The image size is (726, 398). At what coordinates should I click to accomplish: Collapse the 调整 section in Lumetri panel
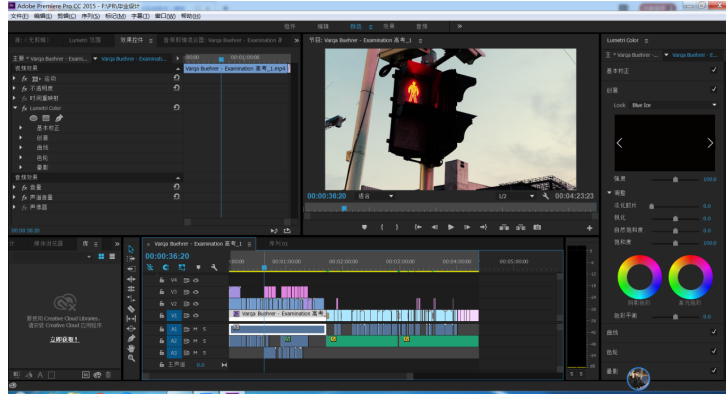[x=609, y=193]
